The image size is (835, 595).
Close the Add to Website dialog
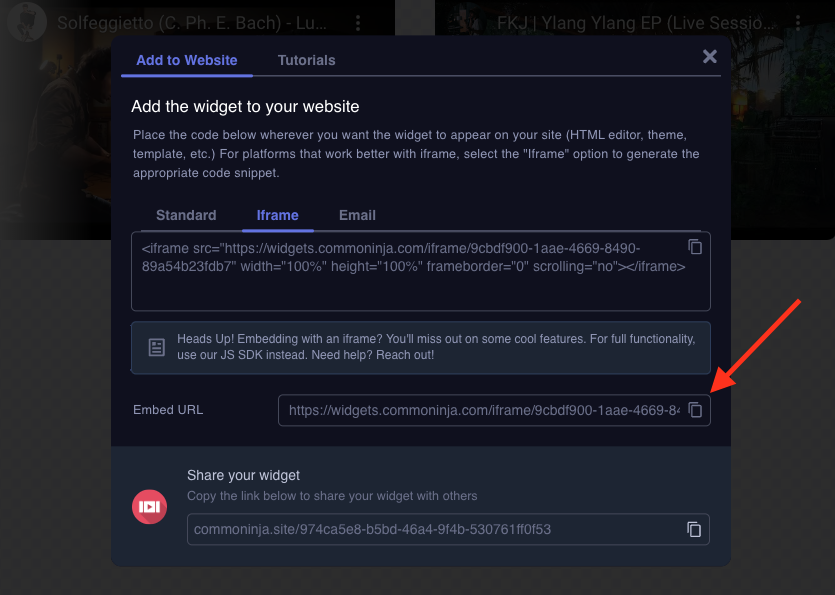pyautogui.click(x=710, y=57)
